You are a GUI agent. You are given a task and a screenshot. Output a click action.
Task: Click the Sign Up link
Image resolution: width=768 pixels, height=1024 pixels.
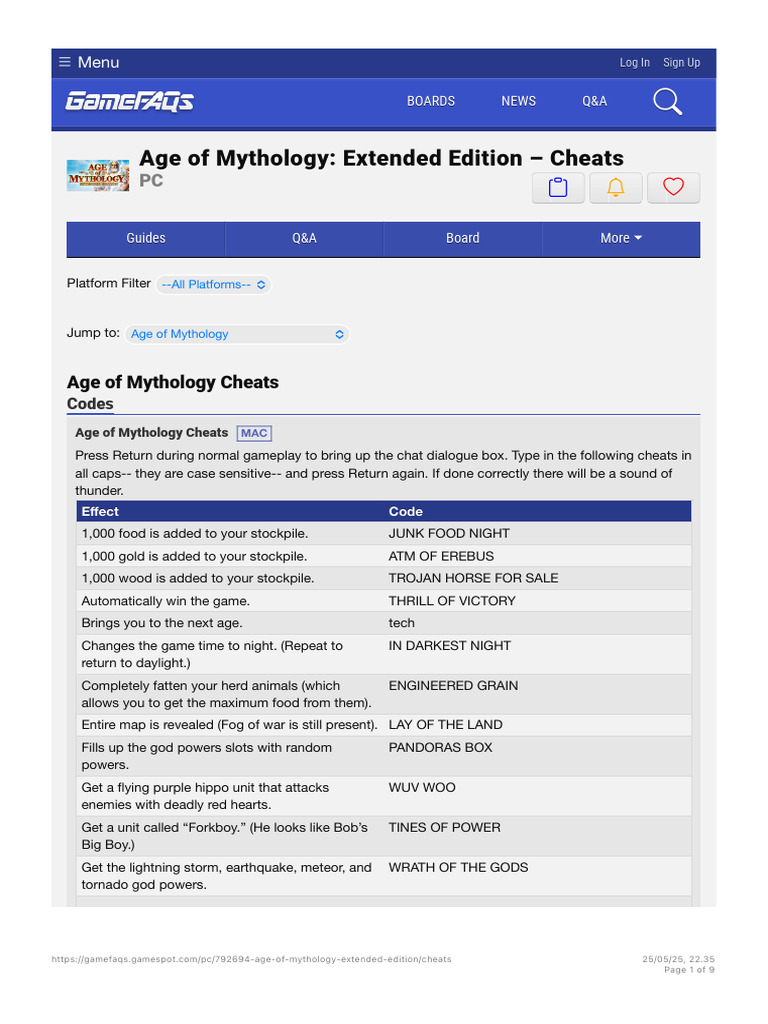(x=681, y=62)
